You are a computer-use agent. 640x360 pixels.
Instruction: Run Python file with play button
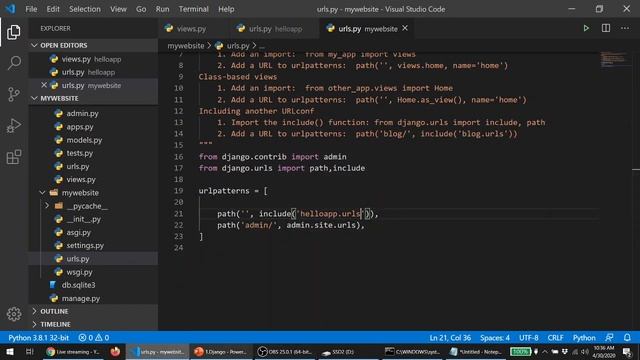[x=586, y=28]
